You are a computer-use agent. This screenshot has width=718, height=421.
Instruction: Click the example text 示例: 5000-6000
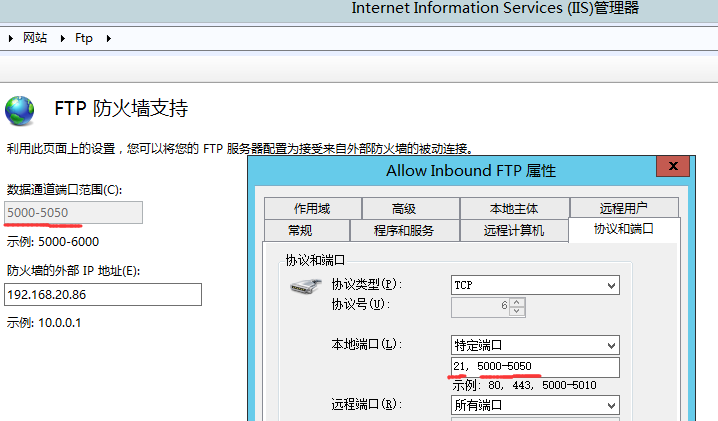(x=53, y=241)
